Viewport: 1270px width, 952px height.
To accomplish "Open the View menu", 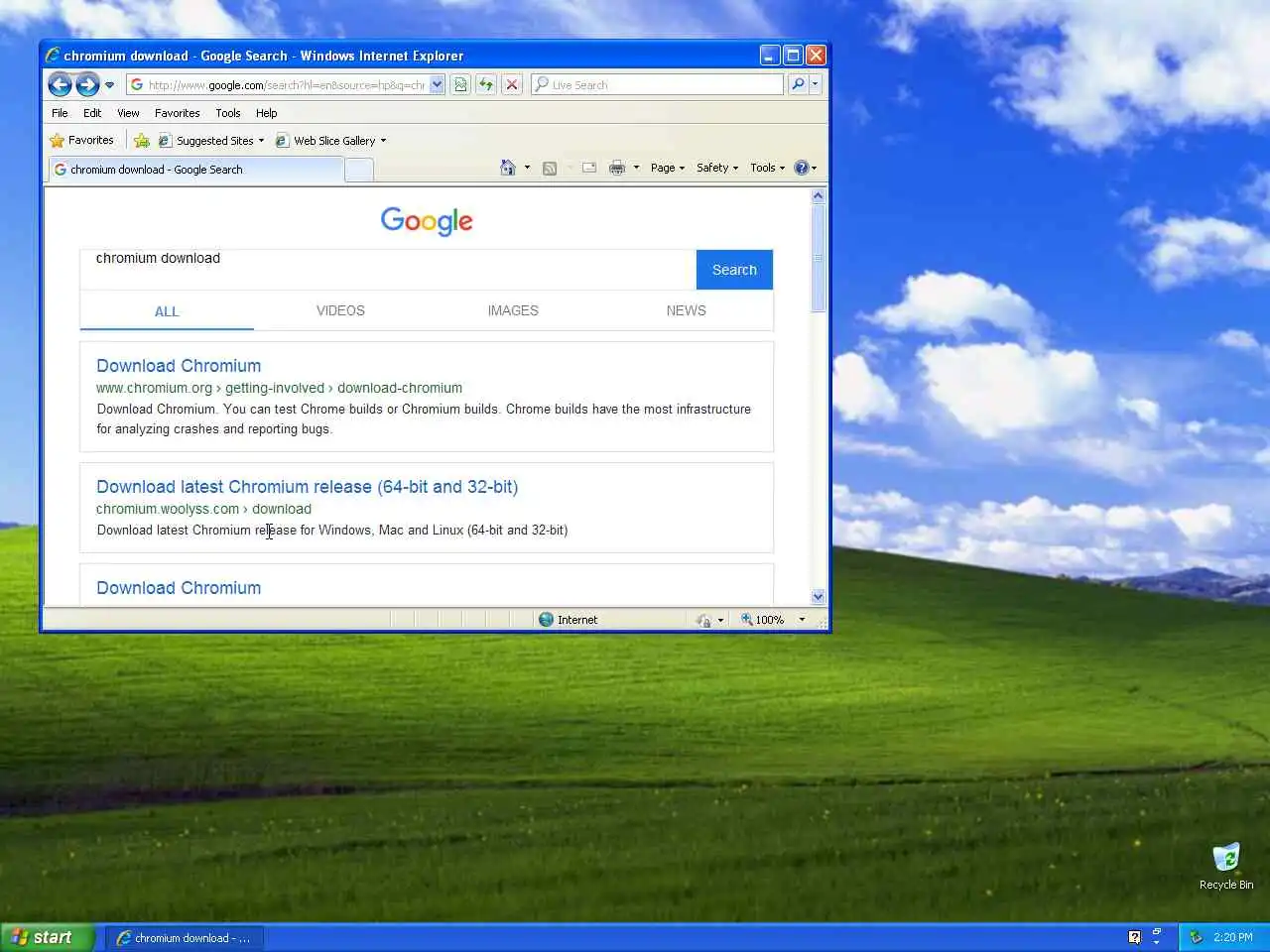I will click(x=128, y=113).
